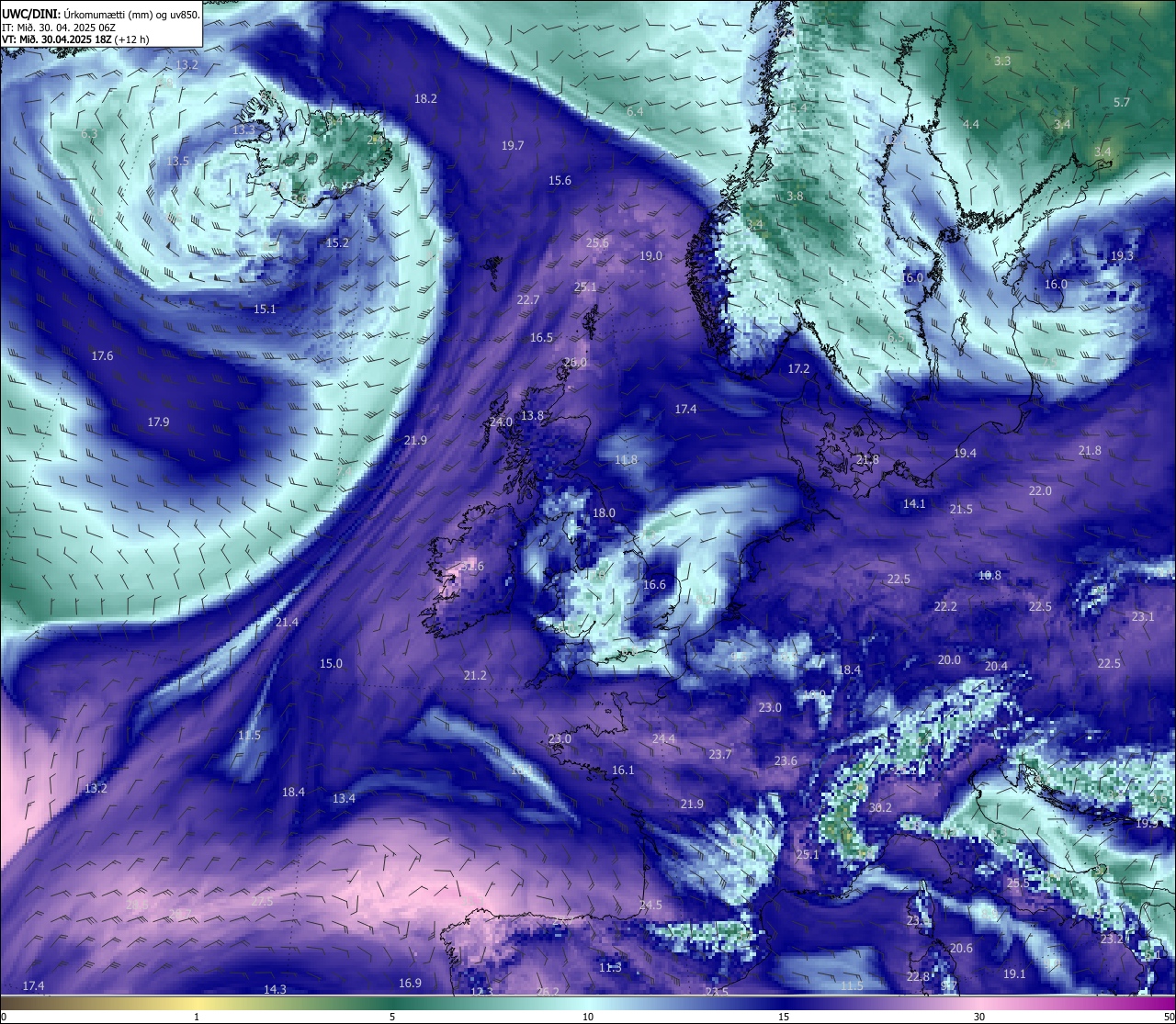Click the 22.2 value over central Europe
This screenshot has height=1024, width=1176.
click(x=945, y=606)
